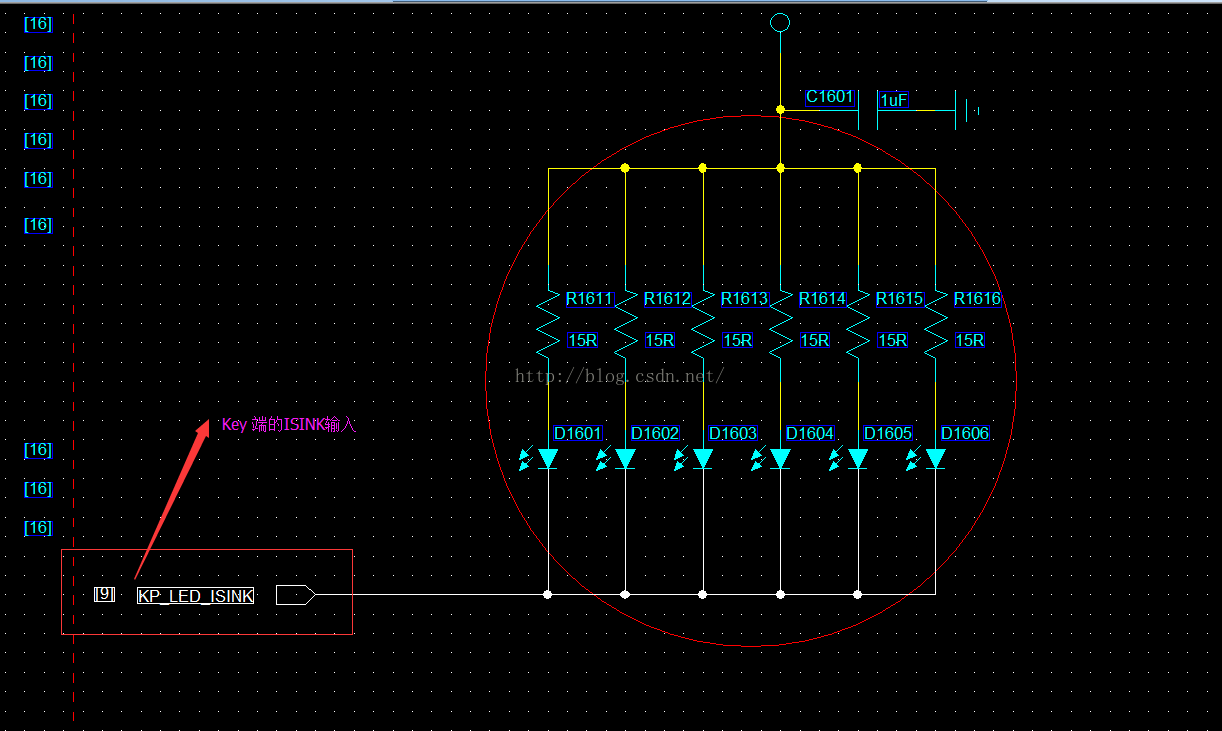Click the [9] page reference label
The image size is (1222, 731).
tap(104, 594)
